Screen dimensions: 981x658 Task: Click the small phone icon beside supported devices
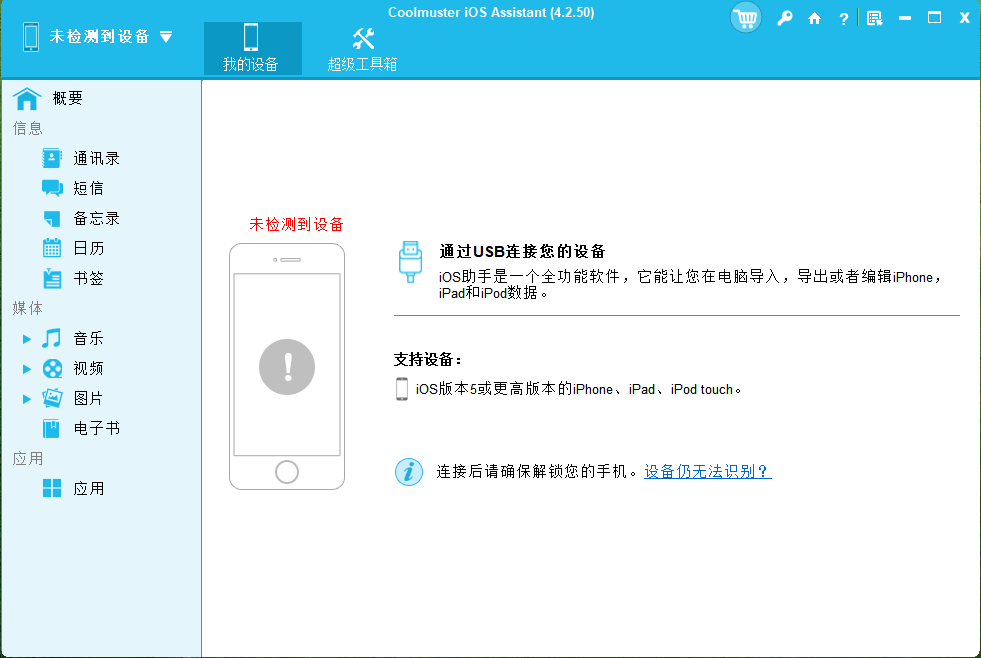[x=402, y=389]
